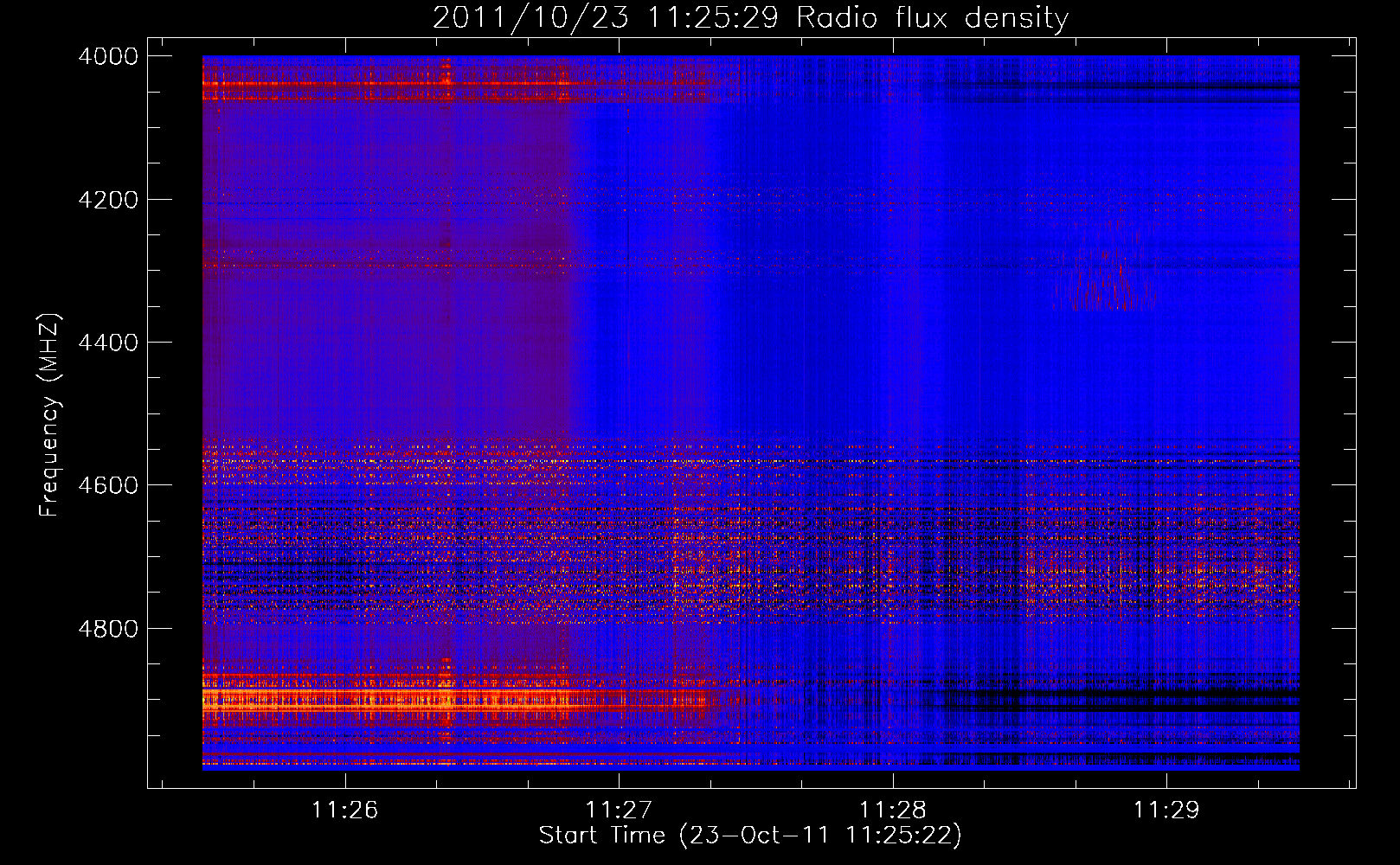Click the x-axis label "Start Time (23-Oct-11 11:25:22)"
This screenshot has height=865, width=1400.
click(x=750, y=836)
